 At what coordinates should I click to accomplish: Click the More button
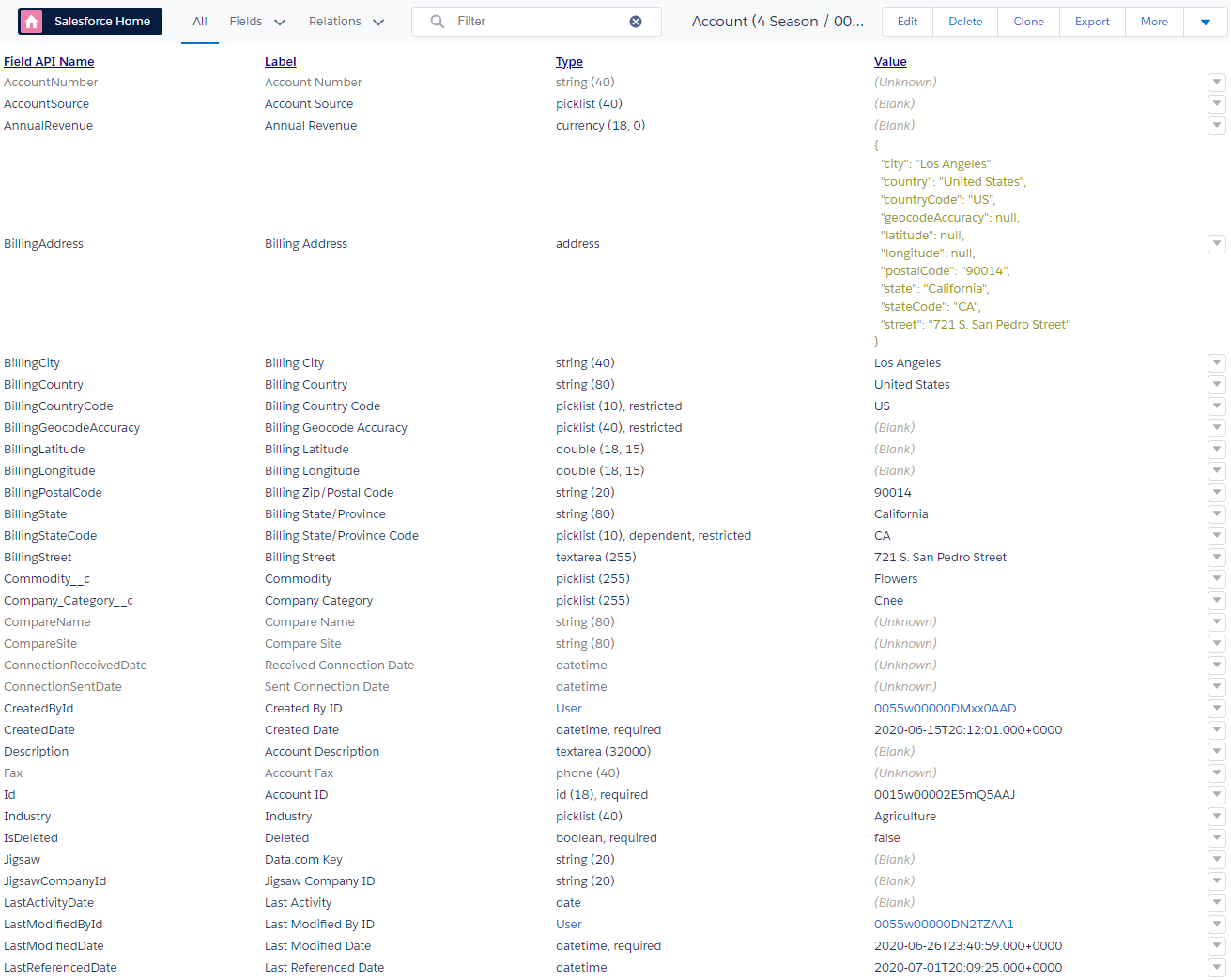pos(1154,22)
